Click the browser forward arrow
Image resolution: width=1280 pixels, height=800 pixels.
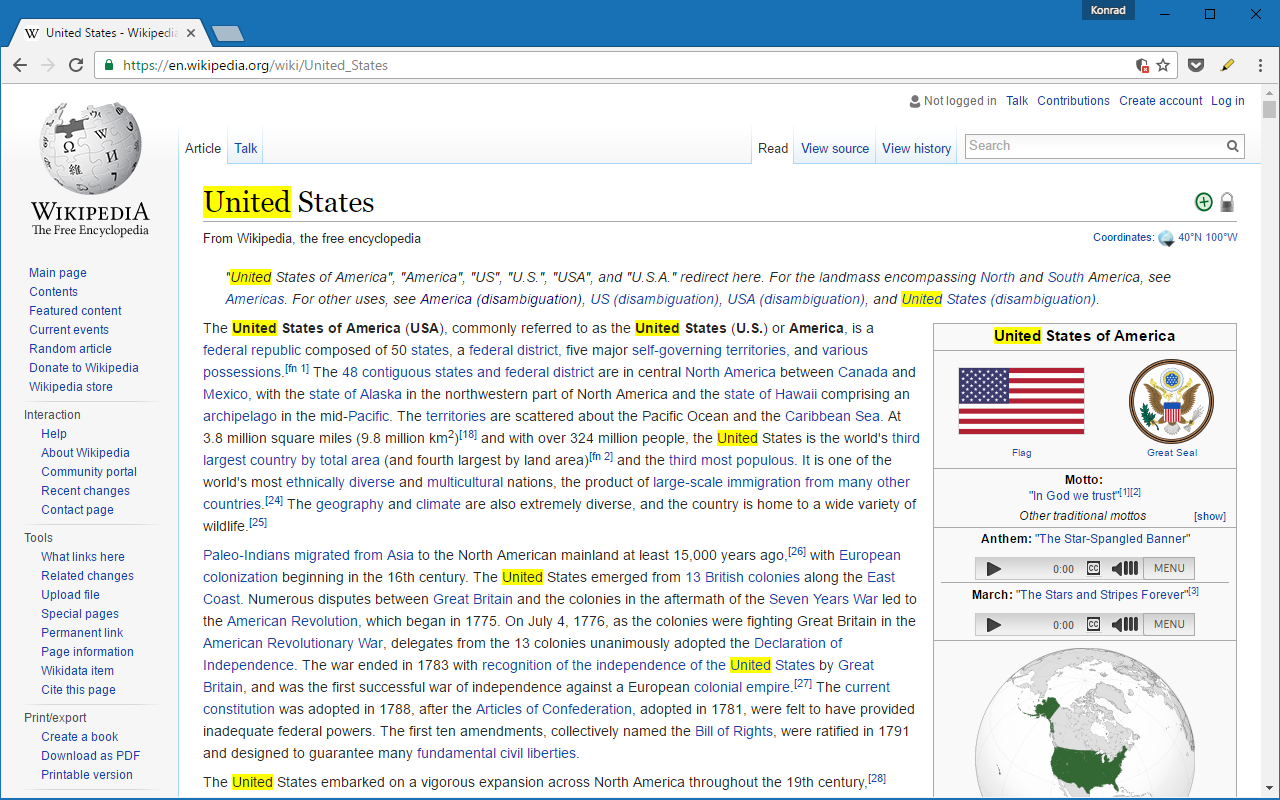48,65
